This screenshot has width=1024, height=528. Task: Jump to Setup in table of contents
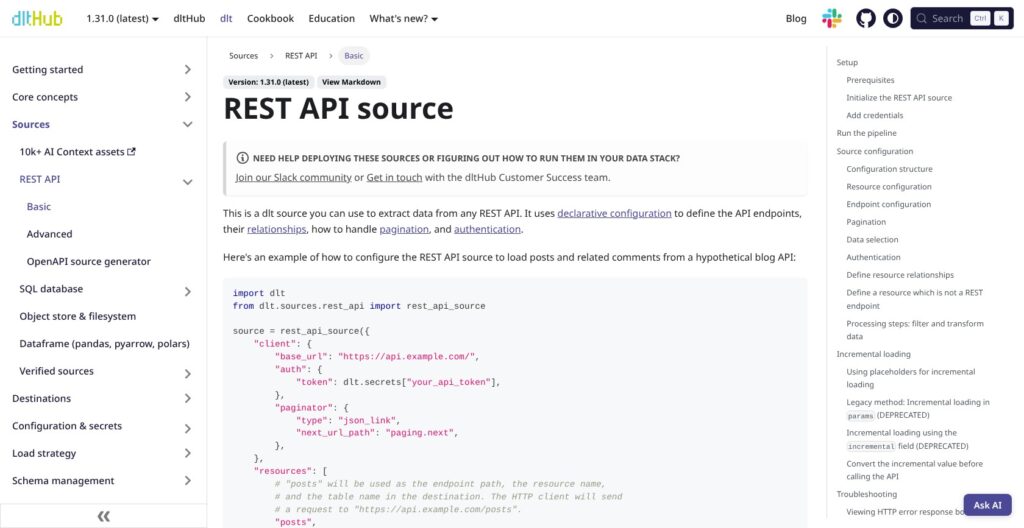[x=847, y=62]
